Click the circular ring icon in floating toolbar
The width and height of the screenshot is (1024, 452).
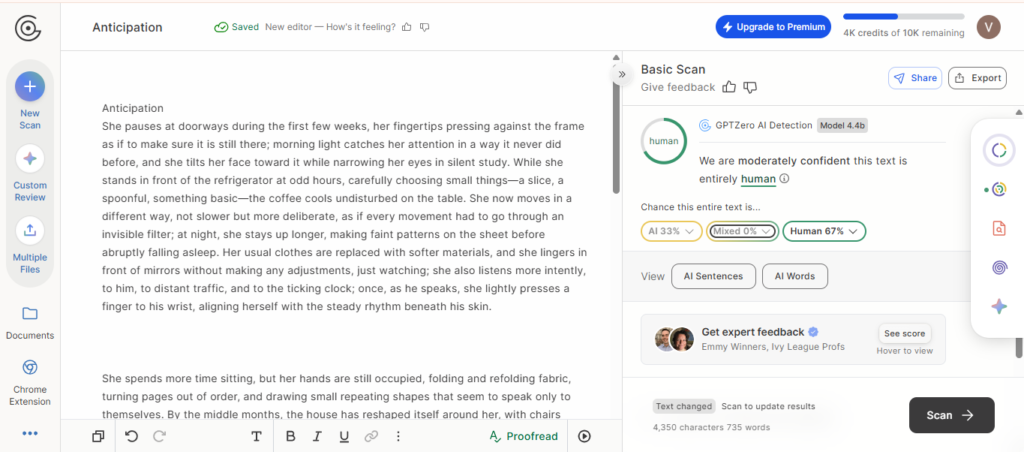[x=999, y=151]
